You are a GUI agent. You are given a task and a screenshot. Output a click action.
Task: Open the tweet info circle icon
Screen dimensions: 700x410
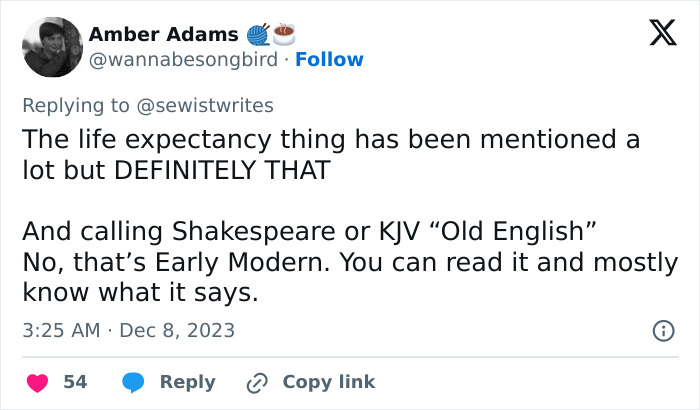(662, 330)
